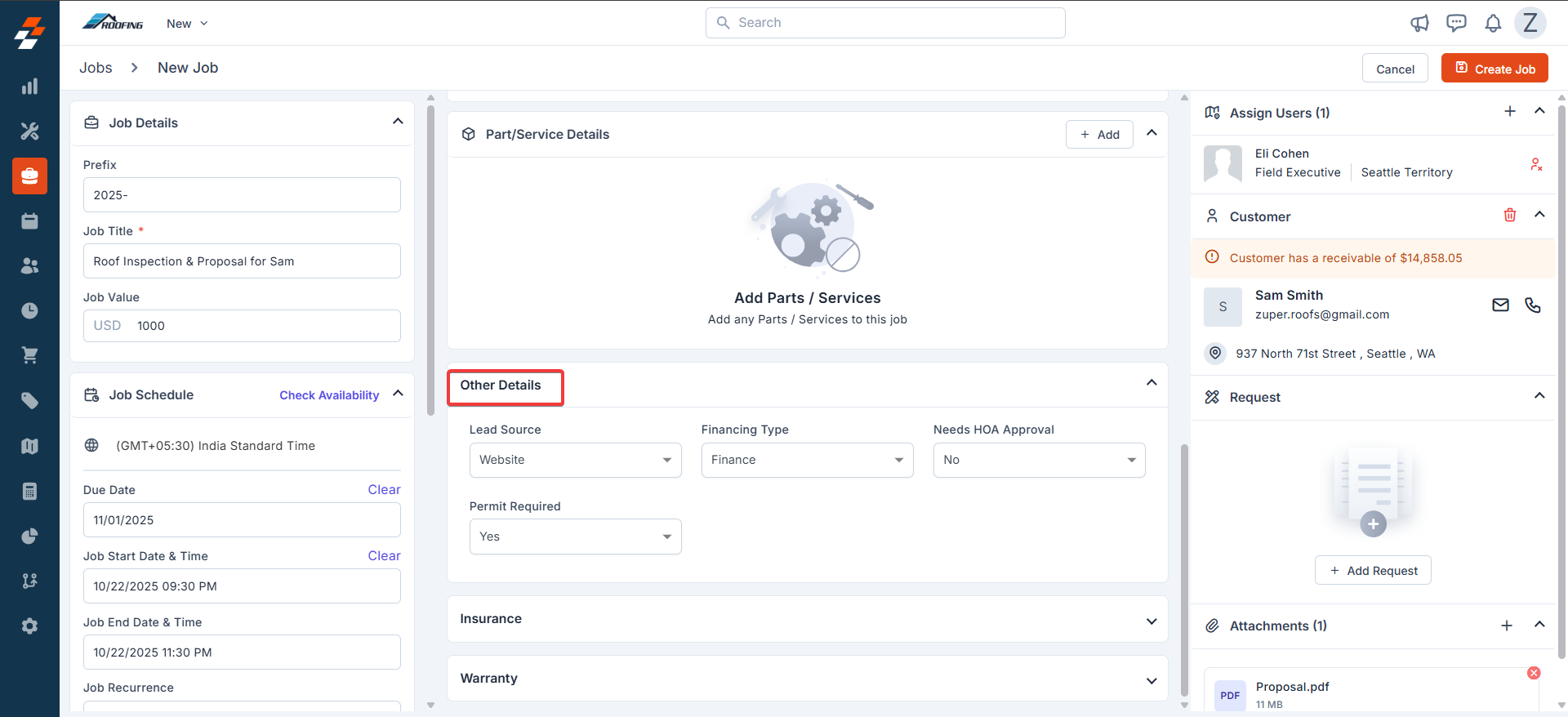Image resolution: width=1568 pixels, height=717 pixels.
Task: Collapse the Customer panel
Action: pos(1539,215)
